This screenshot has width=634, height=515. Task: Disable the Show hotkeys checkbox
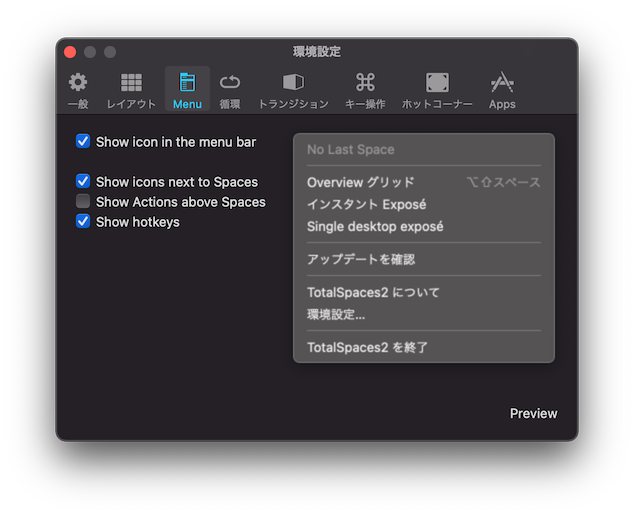coord(83,221)
